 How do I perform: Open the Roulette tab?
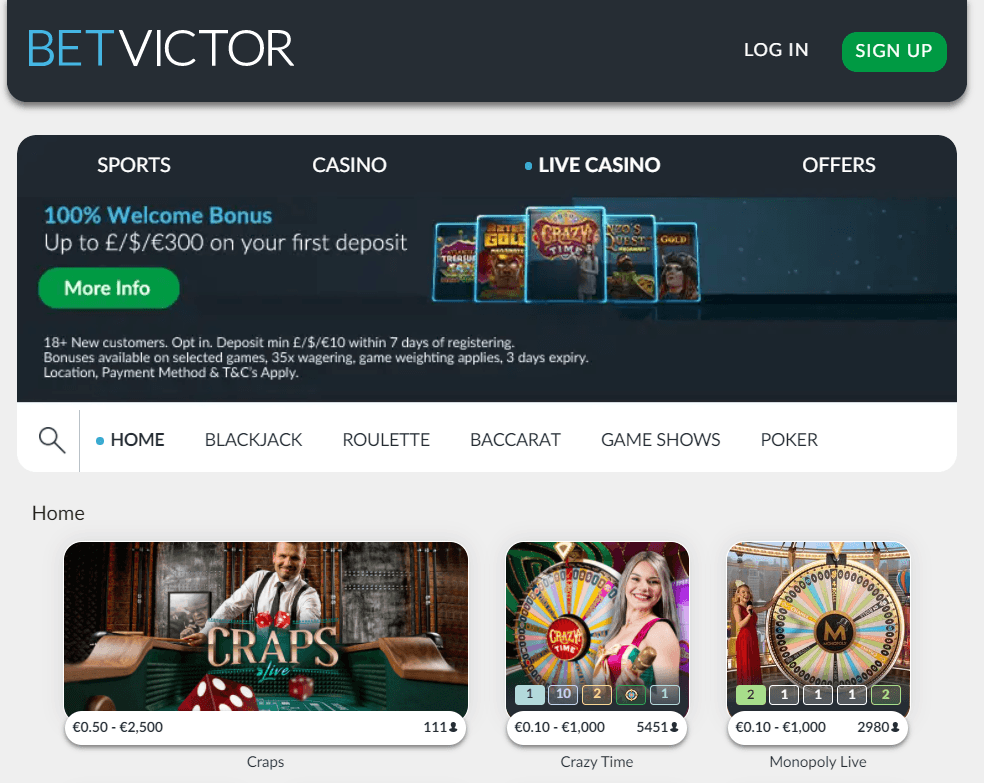pos(386,440)
